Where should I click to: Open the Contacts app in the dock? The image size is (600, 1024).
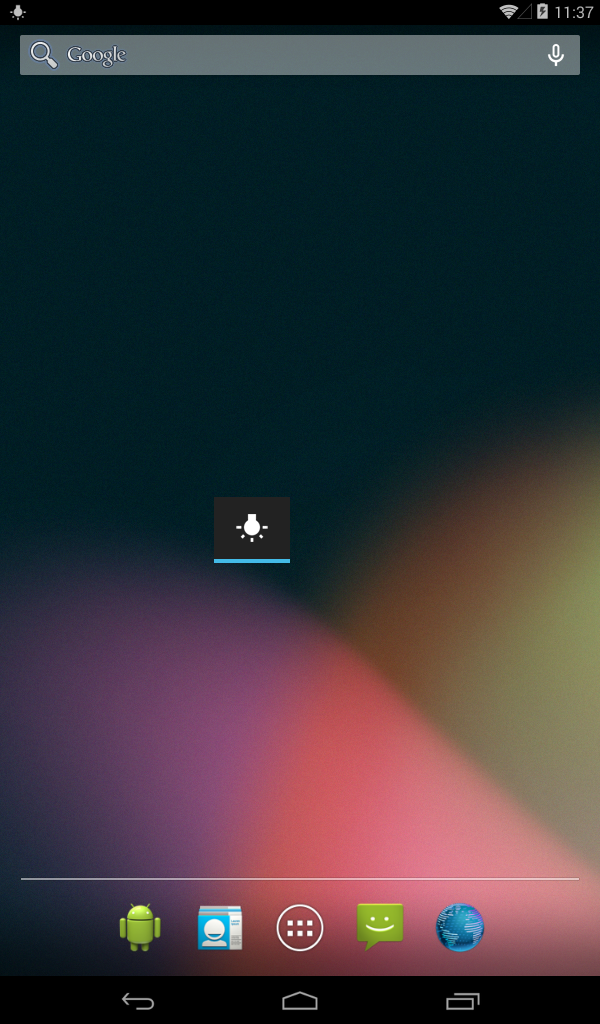pyautogui.click(x=220, y=927)
